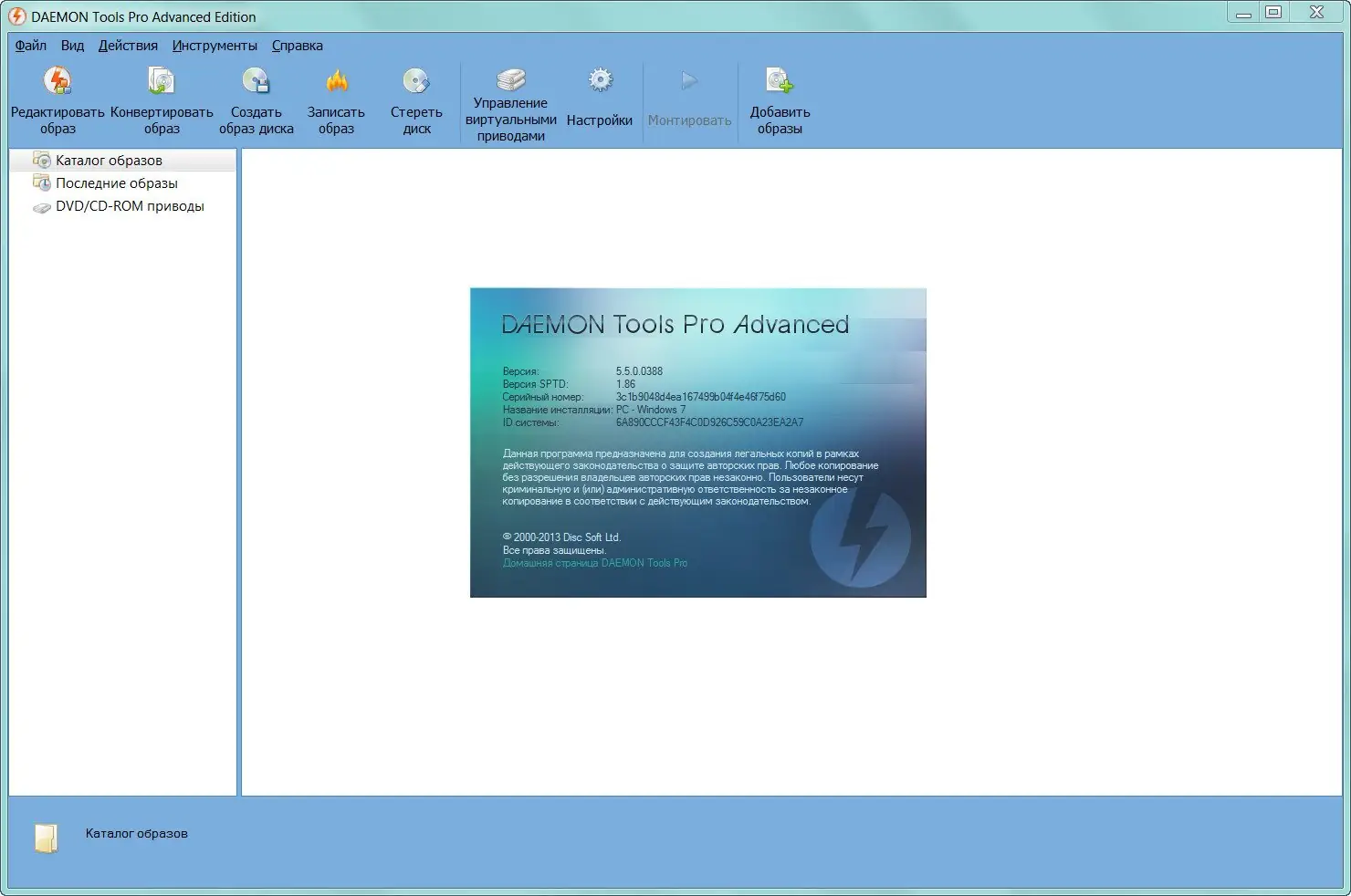This screenshot has height=896, width=1351.
Task: Click the folder icon in the bottom info panel
Action: click(x=46, y=838)
